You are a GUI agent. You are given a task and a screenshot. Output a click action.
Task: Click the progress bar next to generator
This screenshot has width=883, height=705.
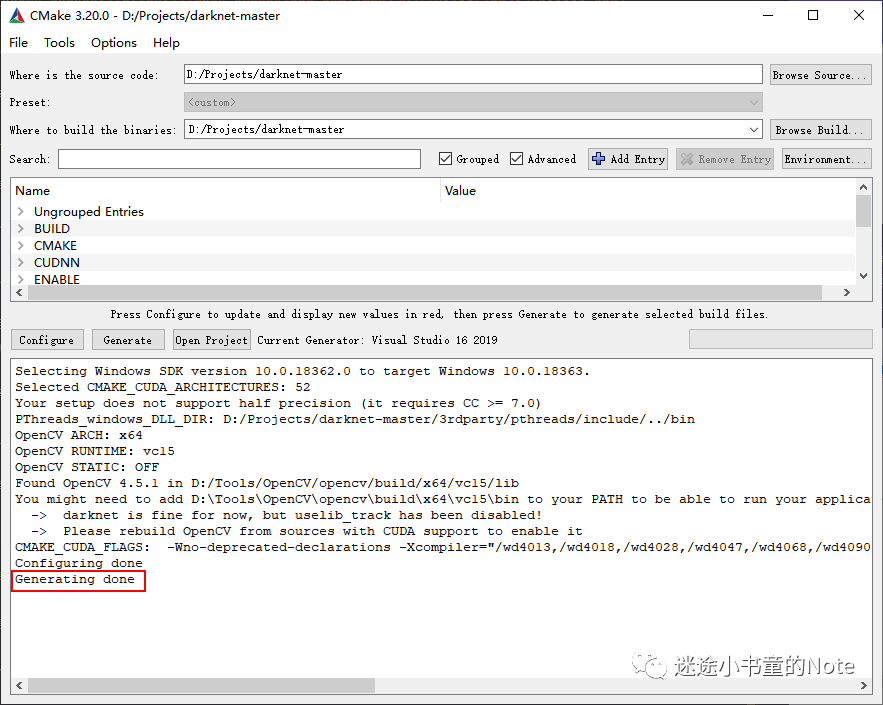click(781, 340)
